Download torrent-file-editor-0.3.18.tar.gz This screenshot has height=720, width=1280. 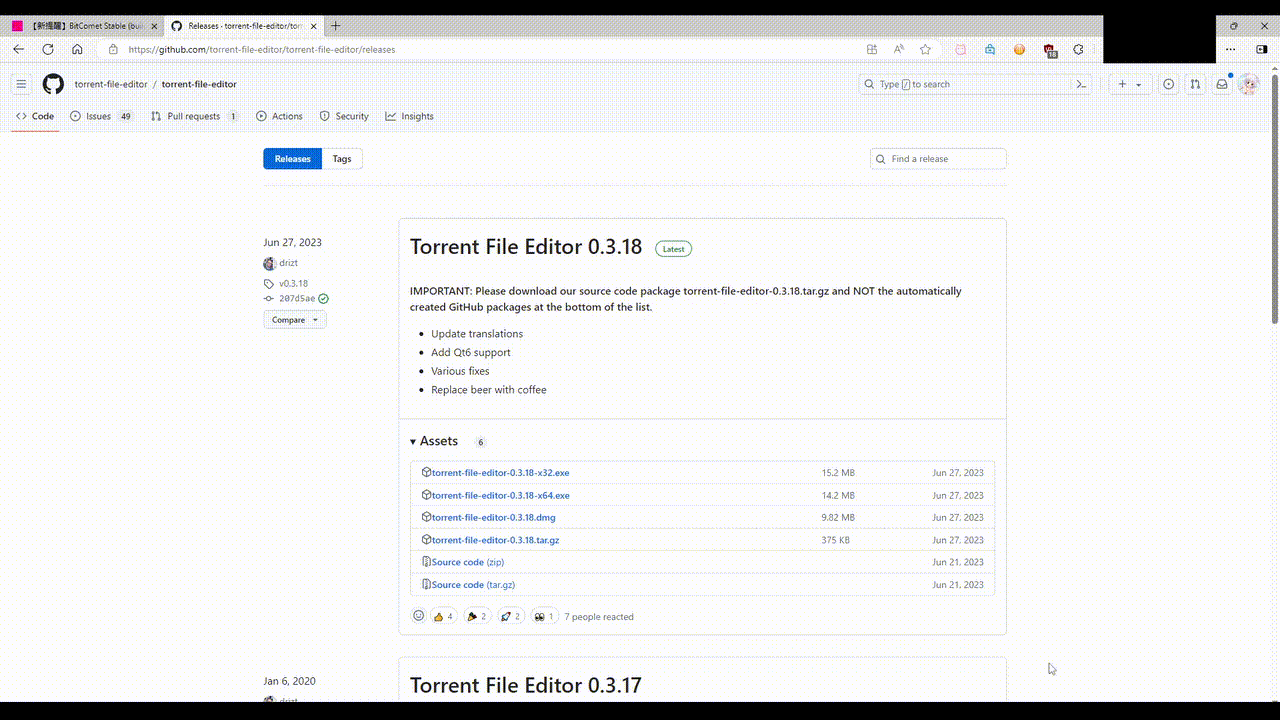click(x=495, y=540)
